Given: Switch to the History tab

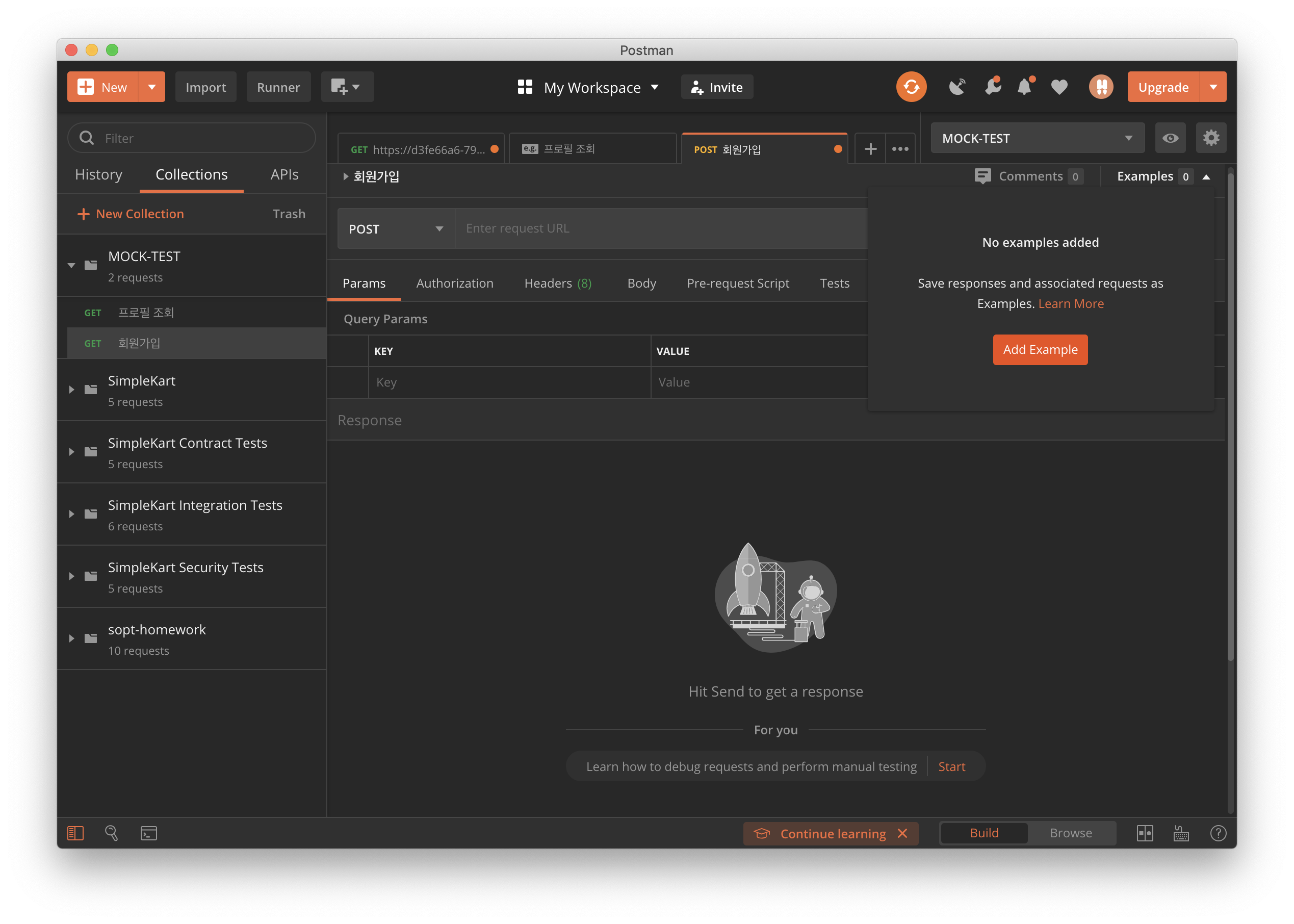Looking at the screenshot, I should click(98, 175).
